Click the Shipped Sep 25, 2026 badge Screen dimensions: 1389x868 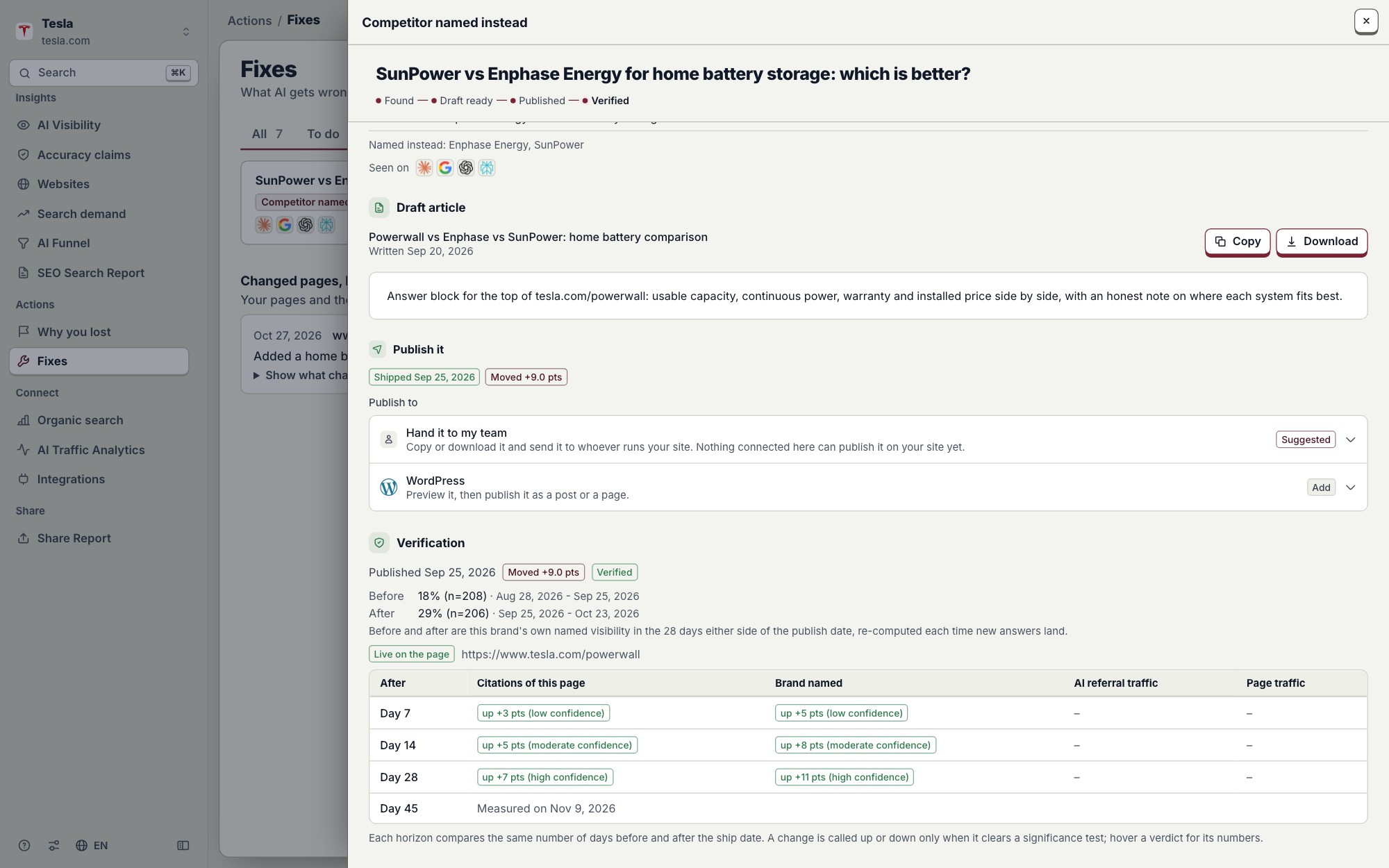424,377
